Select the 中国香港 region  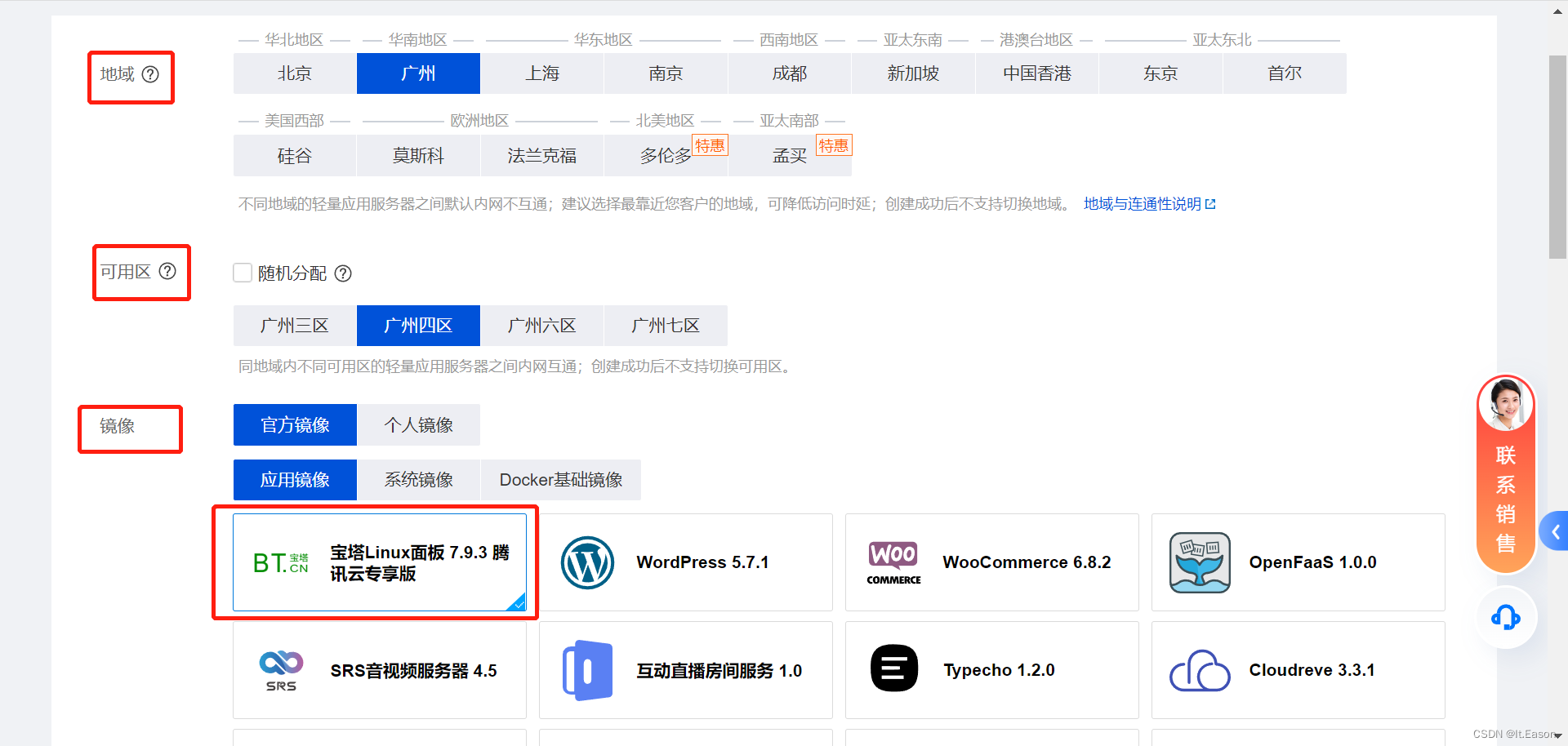pos(1037,73)
